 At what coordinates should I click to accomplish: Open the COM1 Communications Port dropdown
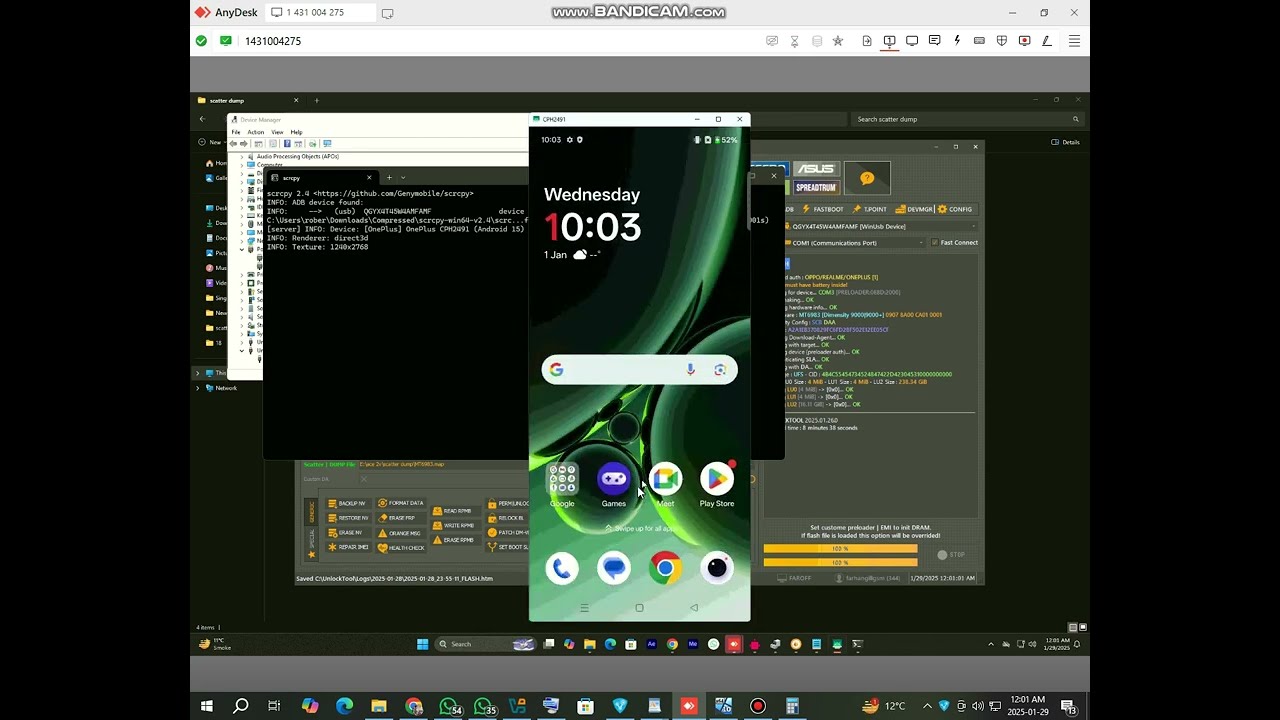point(855,242)
